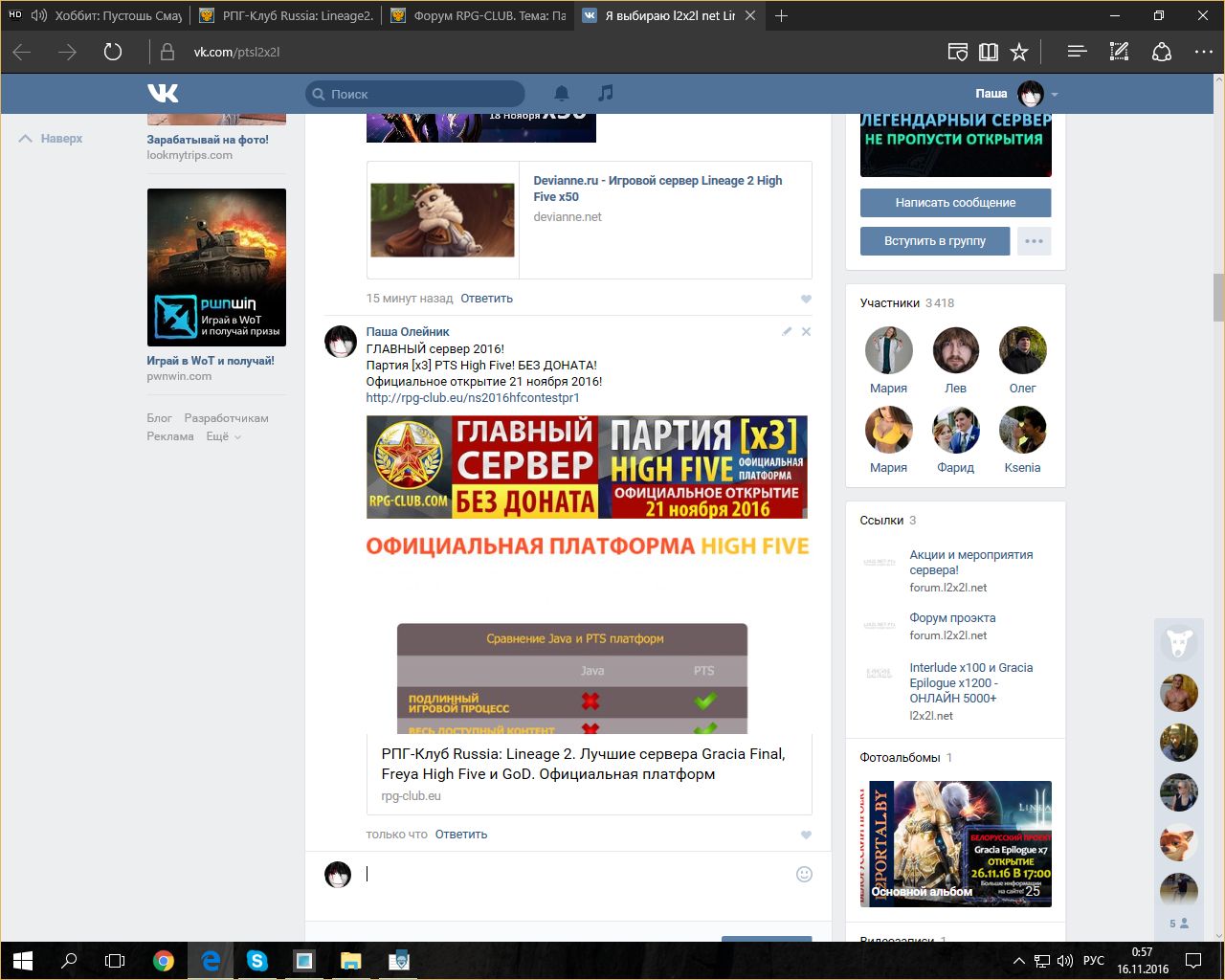This screenshot has width=1225, height=980.
Task: Open member Ksenia's avatar
Action: [x=1022, y=430]
